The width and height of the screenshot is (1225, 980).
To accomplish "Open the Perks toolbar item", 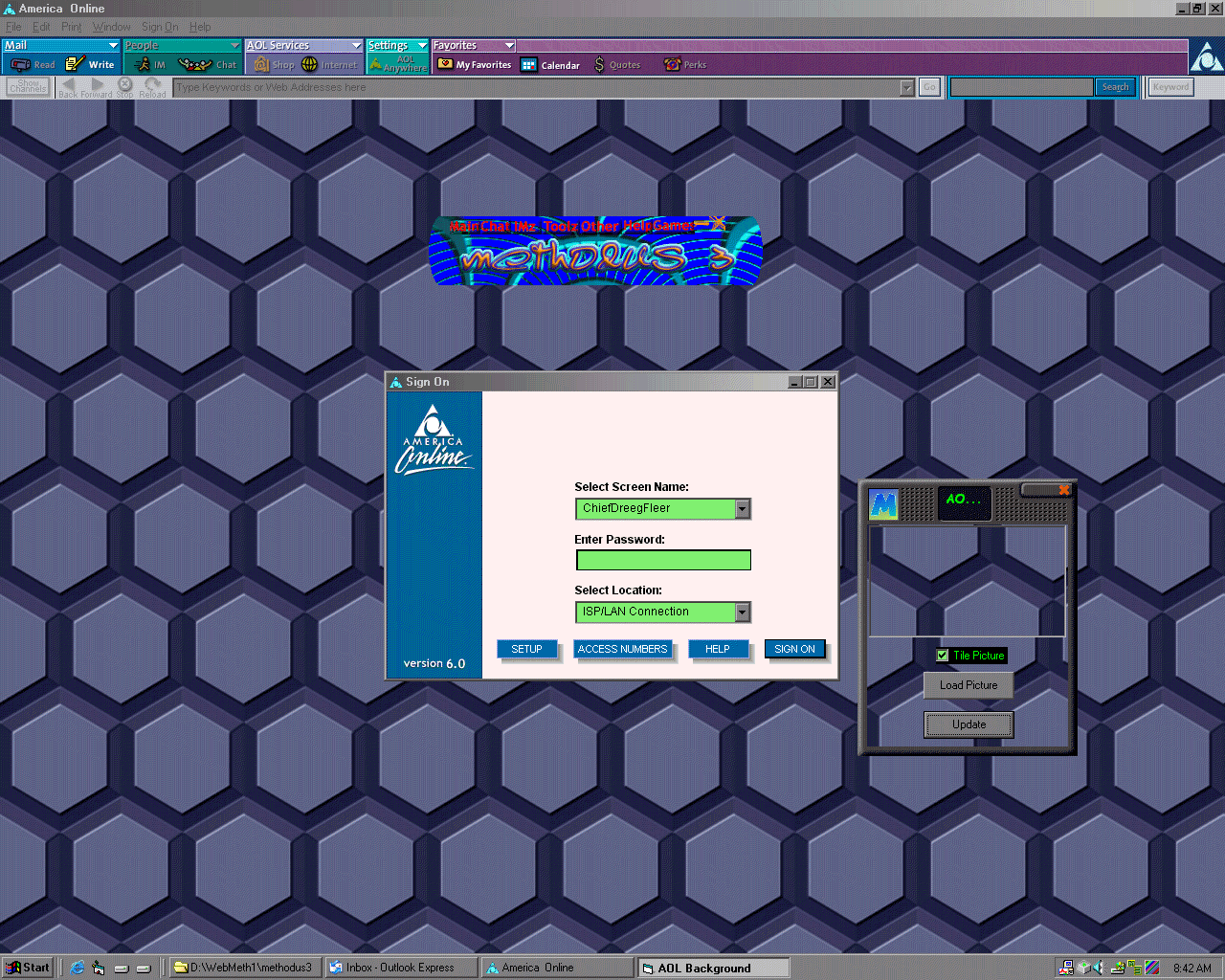I will point(685,65).
